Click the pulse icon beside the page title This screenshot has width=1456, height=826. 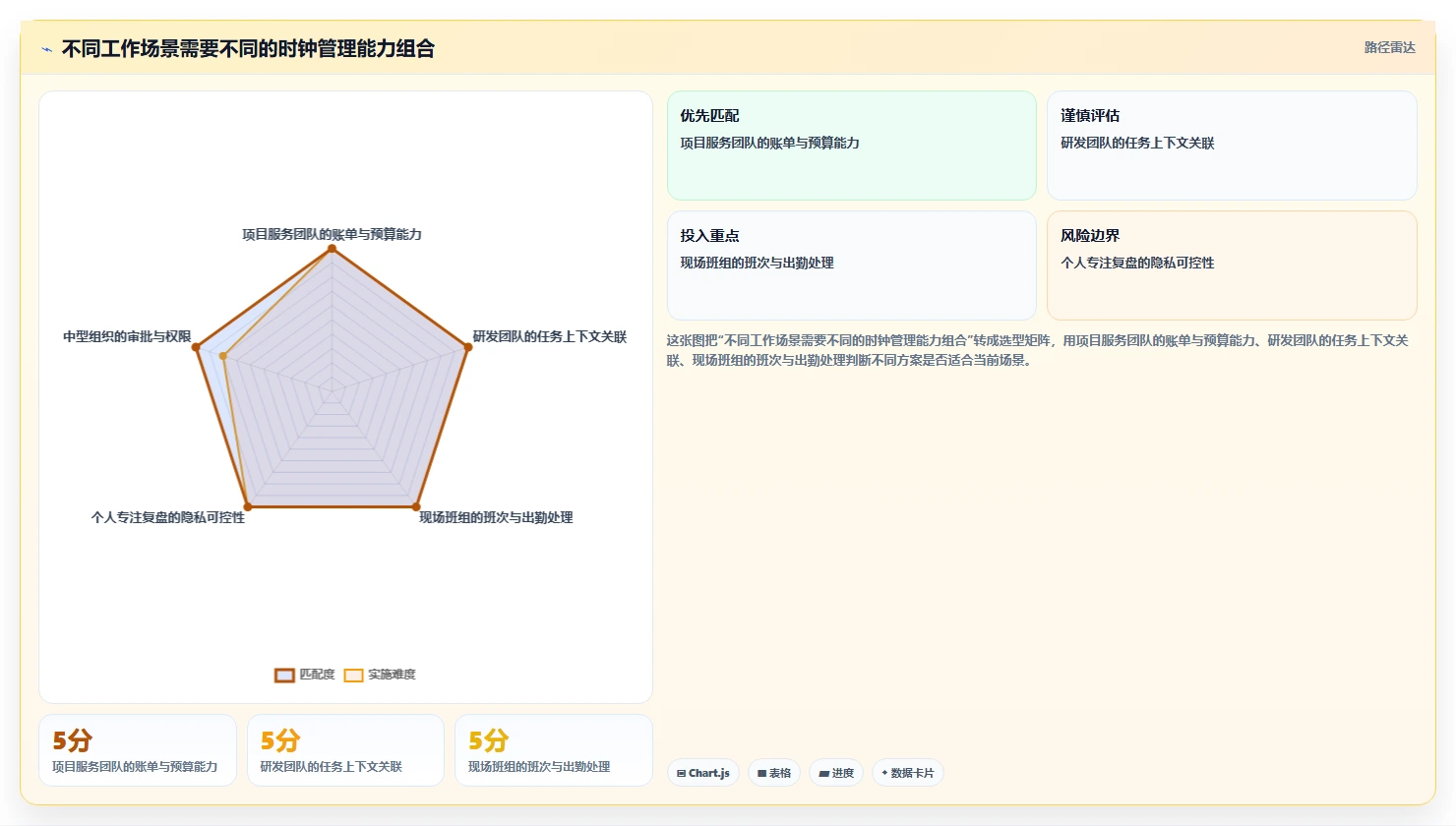(46, 49)
